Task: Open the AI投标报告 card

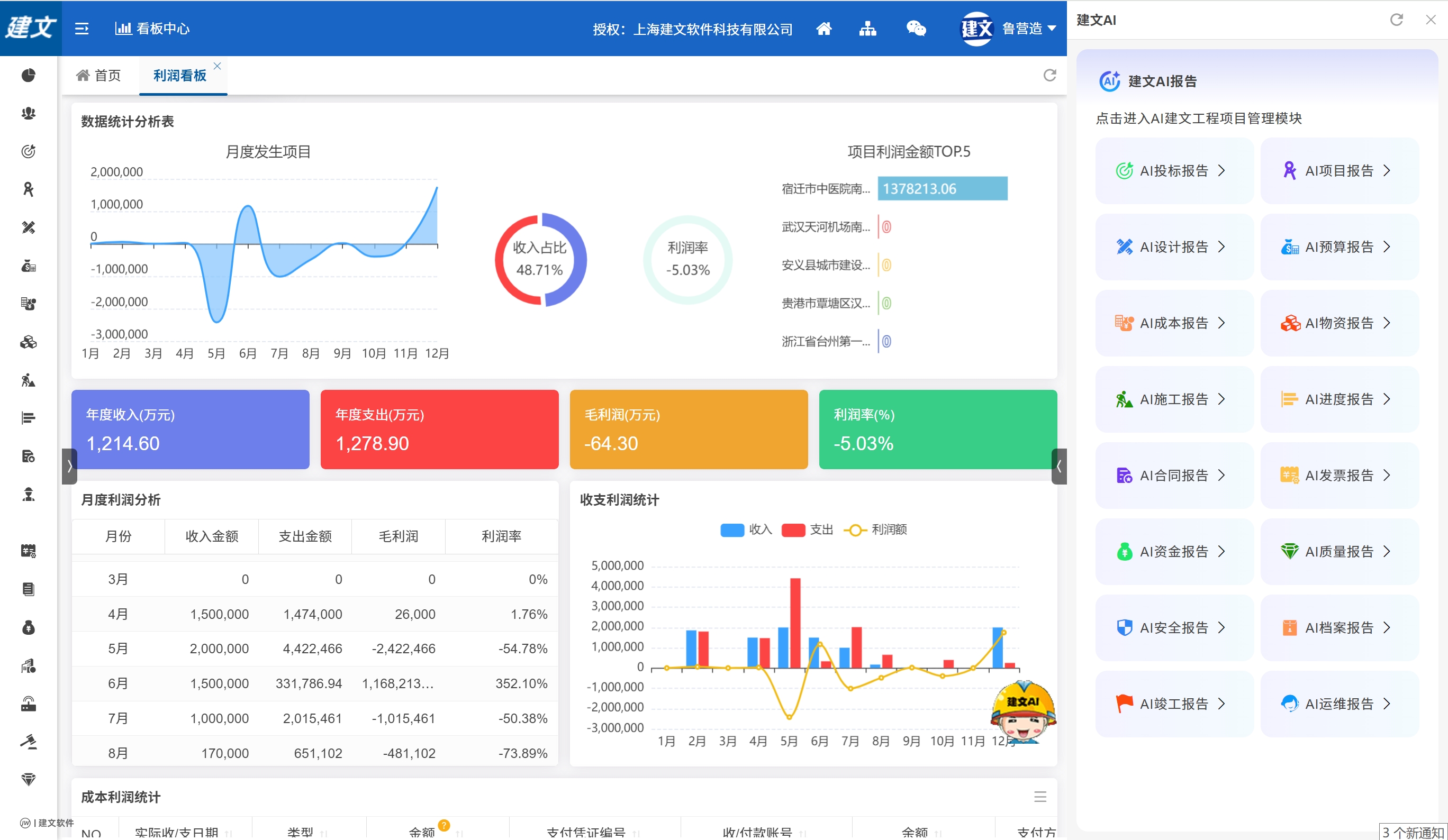Action: point(1174,170)
